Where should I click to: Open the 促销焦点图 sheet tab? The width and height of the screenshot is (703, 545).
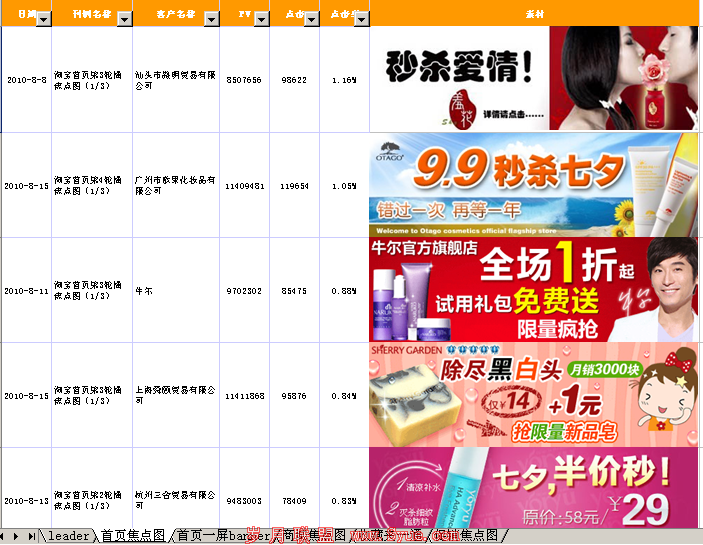click(x=469, y=536)
